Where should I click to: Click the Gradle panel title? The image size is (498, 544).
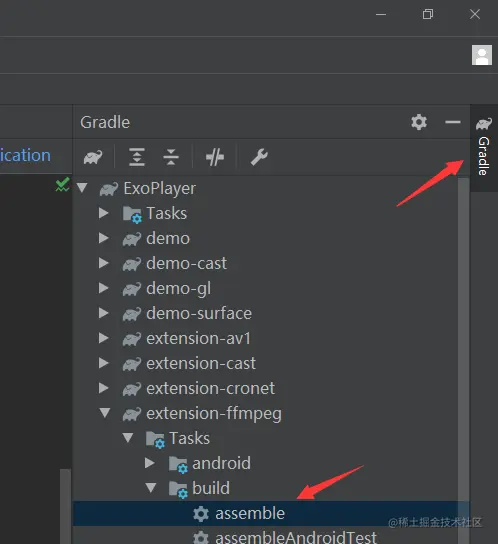point(105,122)
